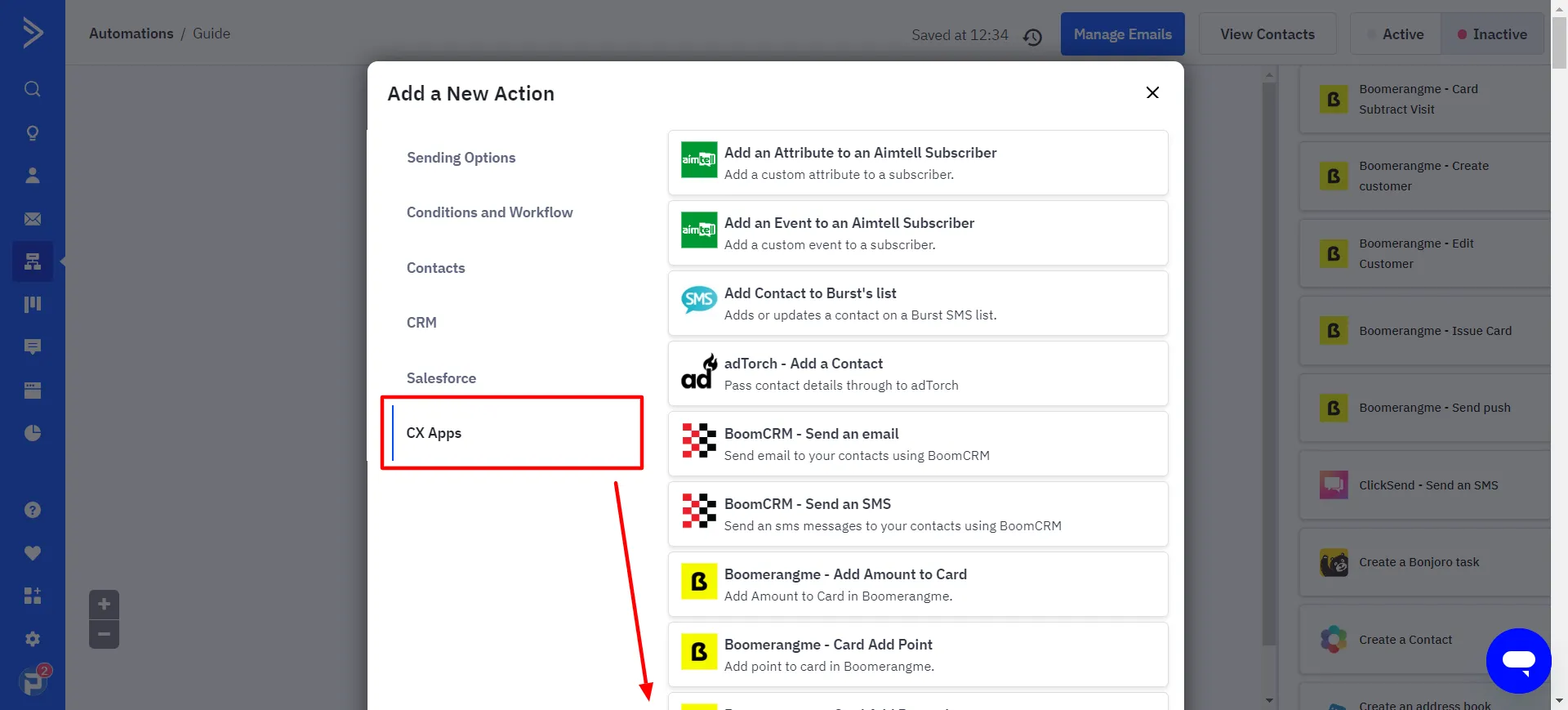This screenshot has width=1568, height=710.
Task: Click BoomCRM icon for Send an email
Action: click(699, 440)
